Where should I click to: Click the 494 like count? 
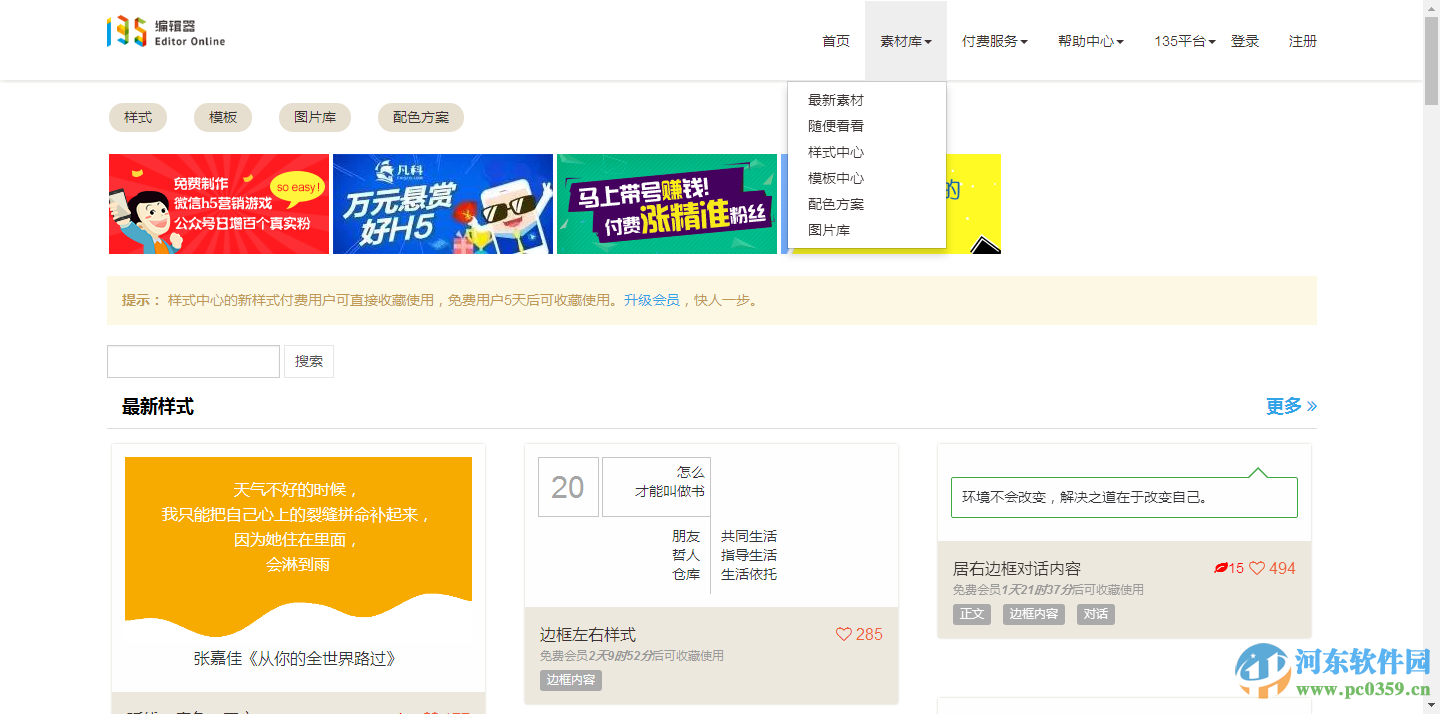click(x=1282, y=568)
